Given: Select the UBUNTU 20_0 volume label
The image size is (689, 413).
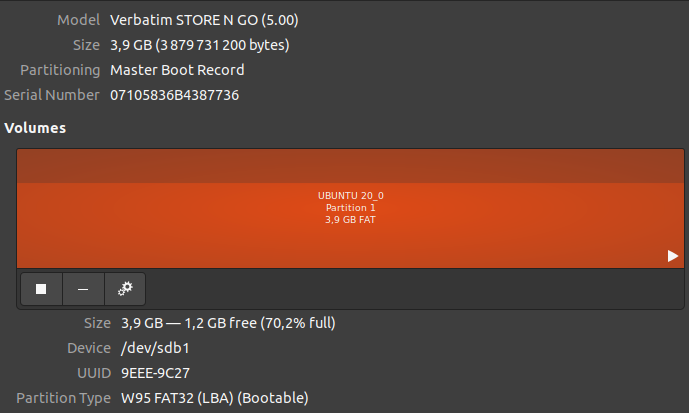Looking at the screenshot, I should click(x=350, y=196).
